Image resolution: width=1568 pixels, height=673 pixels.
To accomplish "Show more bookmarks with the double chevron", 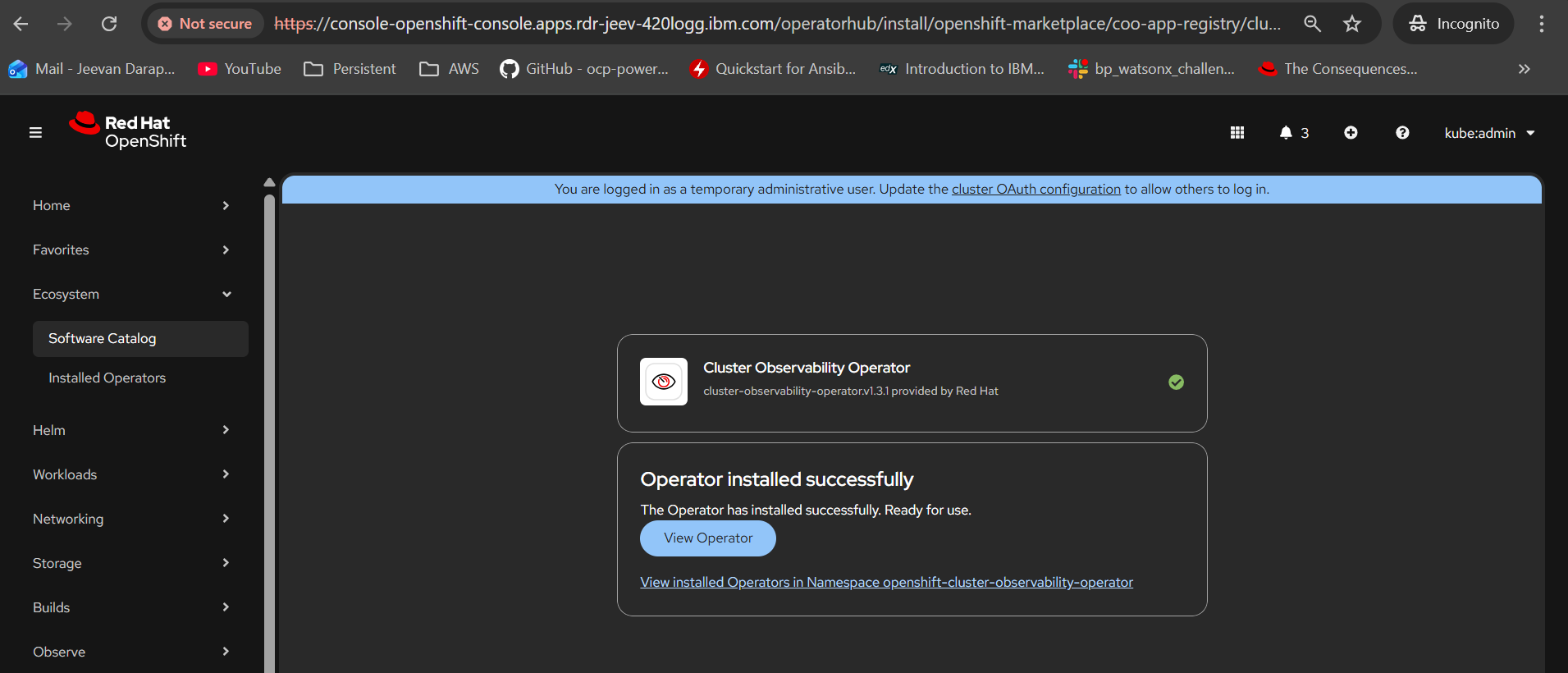I will (x=1524, y=69).
